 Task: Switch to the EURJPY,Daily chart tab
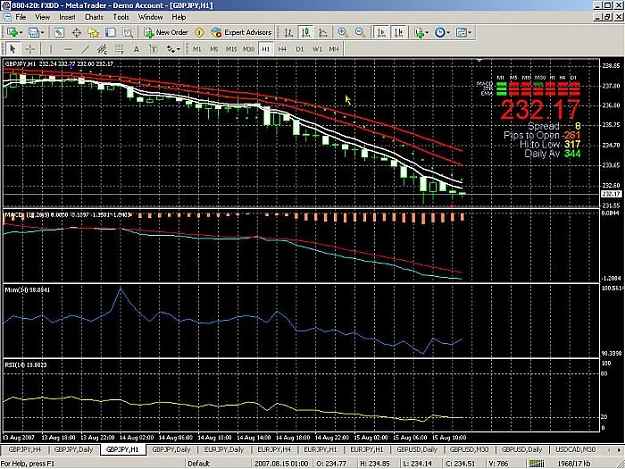tap(224, 449)
